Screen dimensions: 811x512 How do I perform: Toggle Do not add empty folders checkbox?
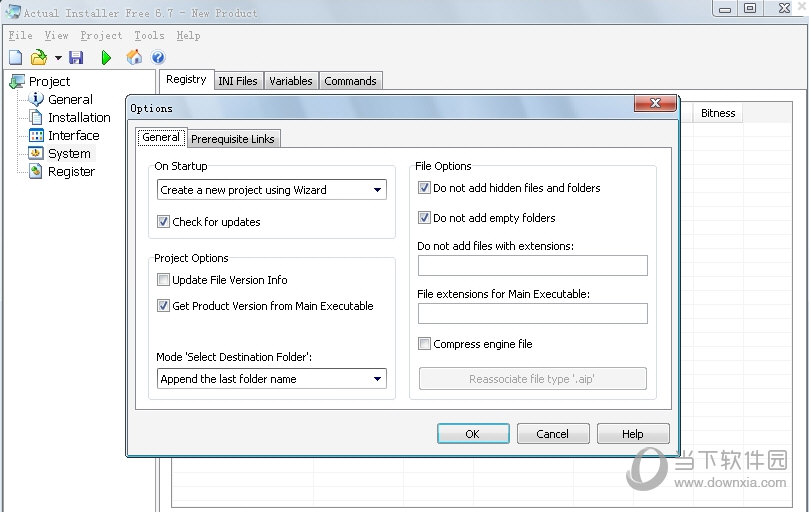click(x=424, y=218)
